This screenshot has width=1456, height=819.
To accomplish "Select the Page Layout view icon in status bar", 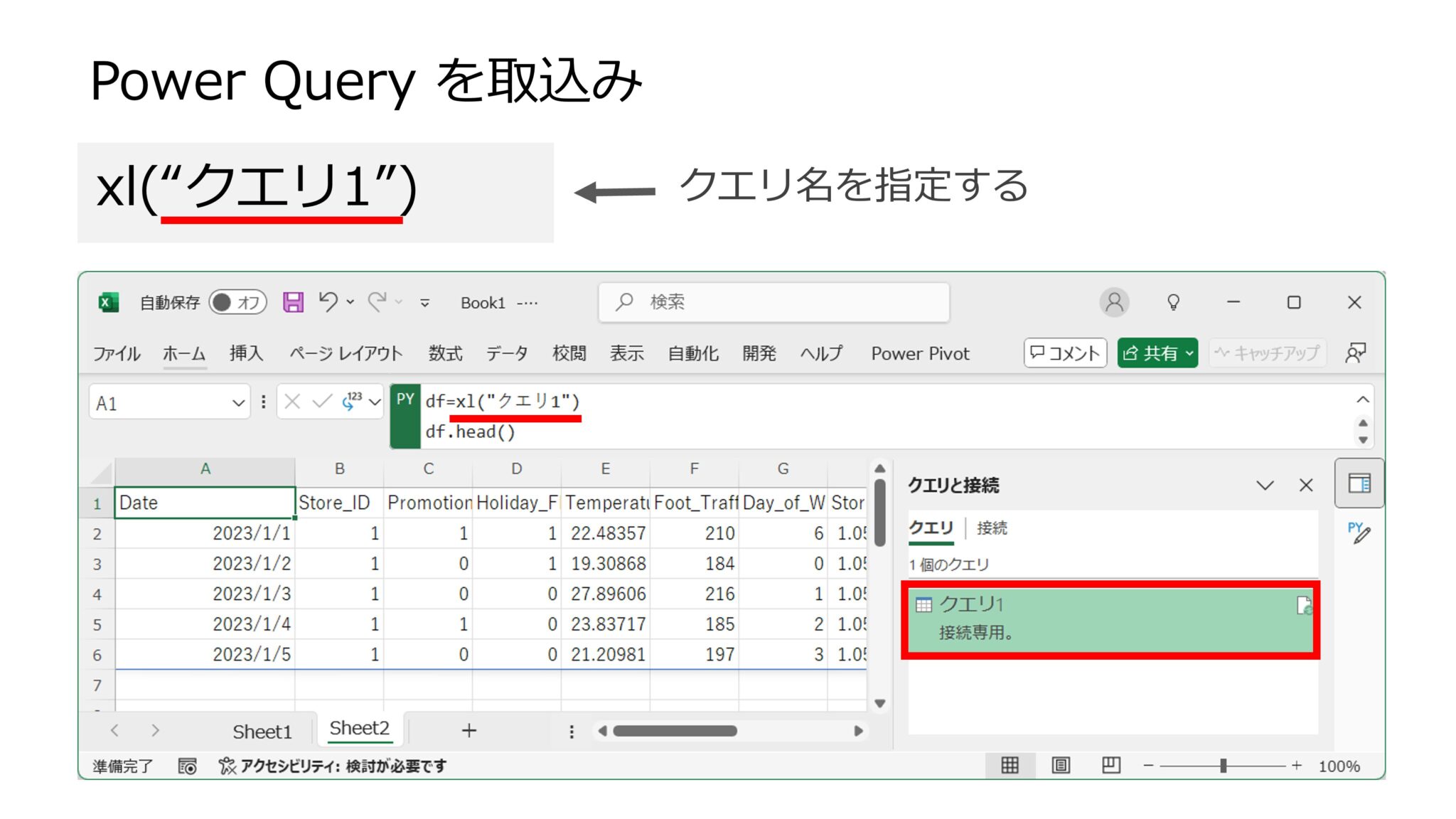I will [x=1061, y=765].
